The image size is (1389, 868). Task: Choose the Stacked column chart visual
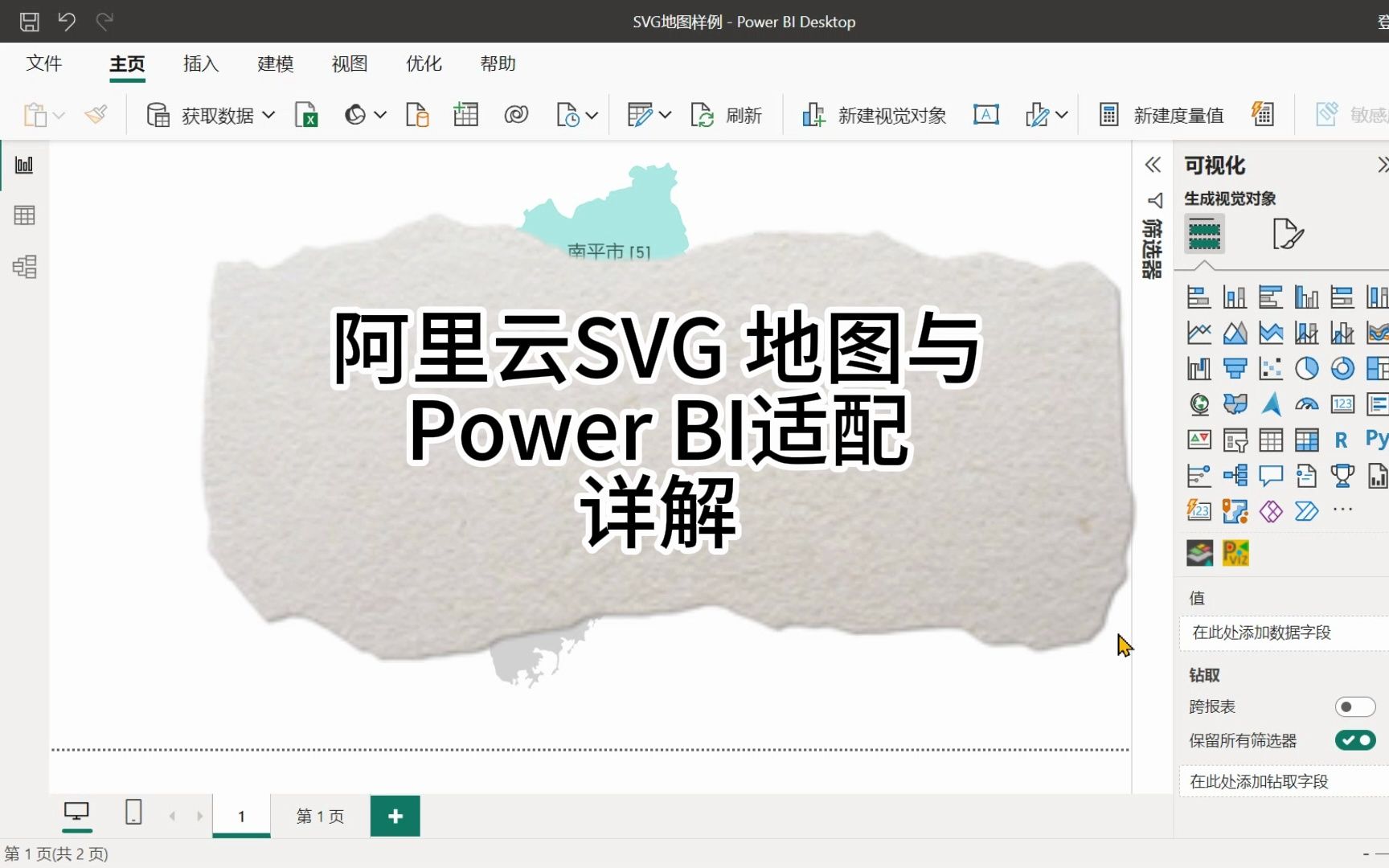coord(1235,297)
